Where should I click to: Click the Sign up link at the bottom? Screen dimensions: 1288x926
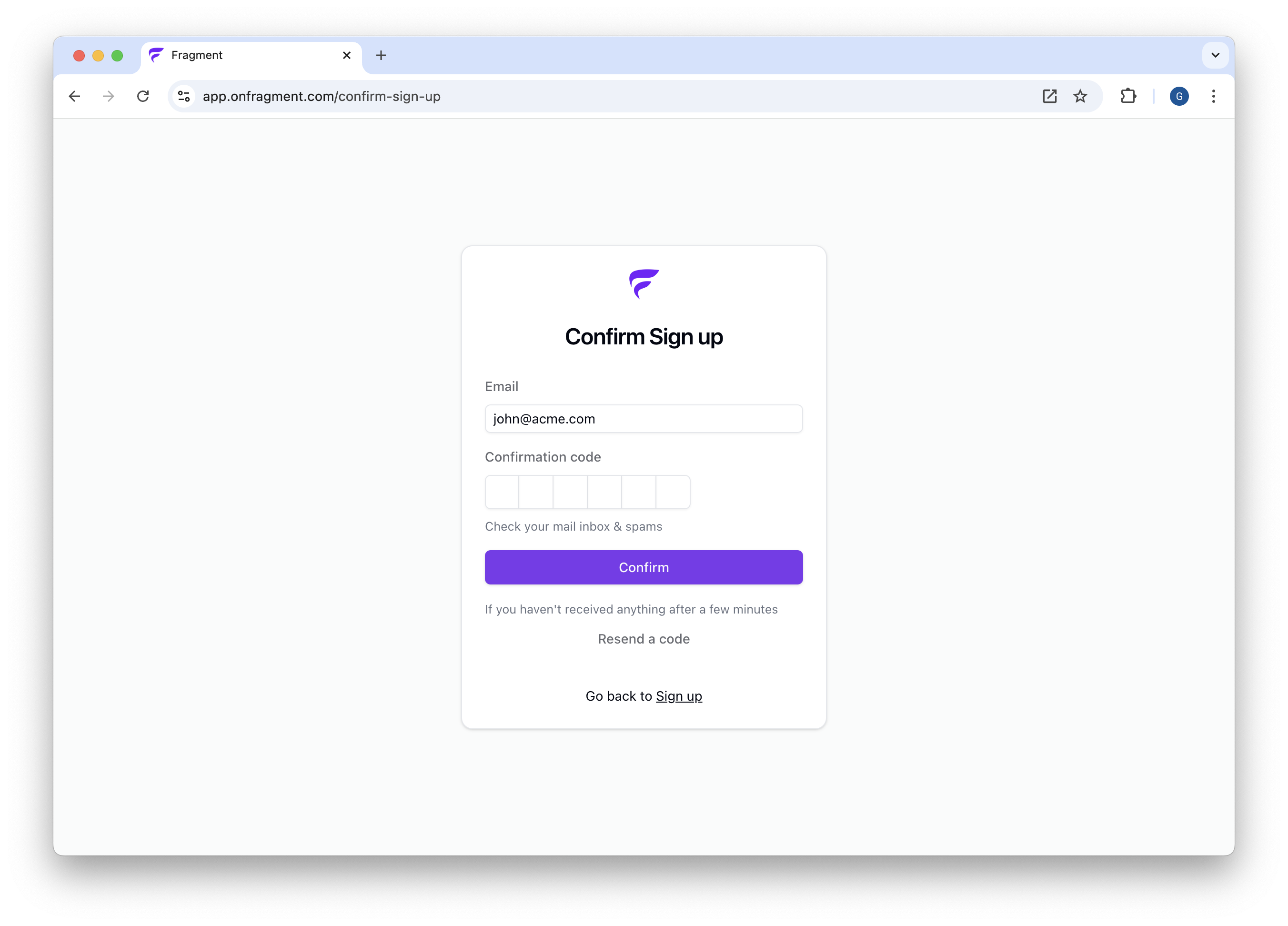point(679,695)
